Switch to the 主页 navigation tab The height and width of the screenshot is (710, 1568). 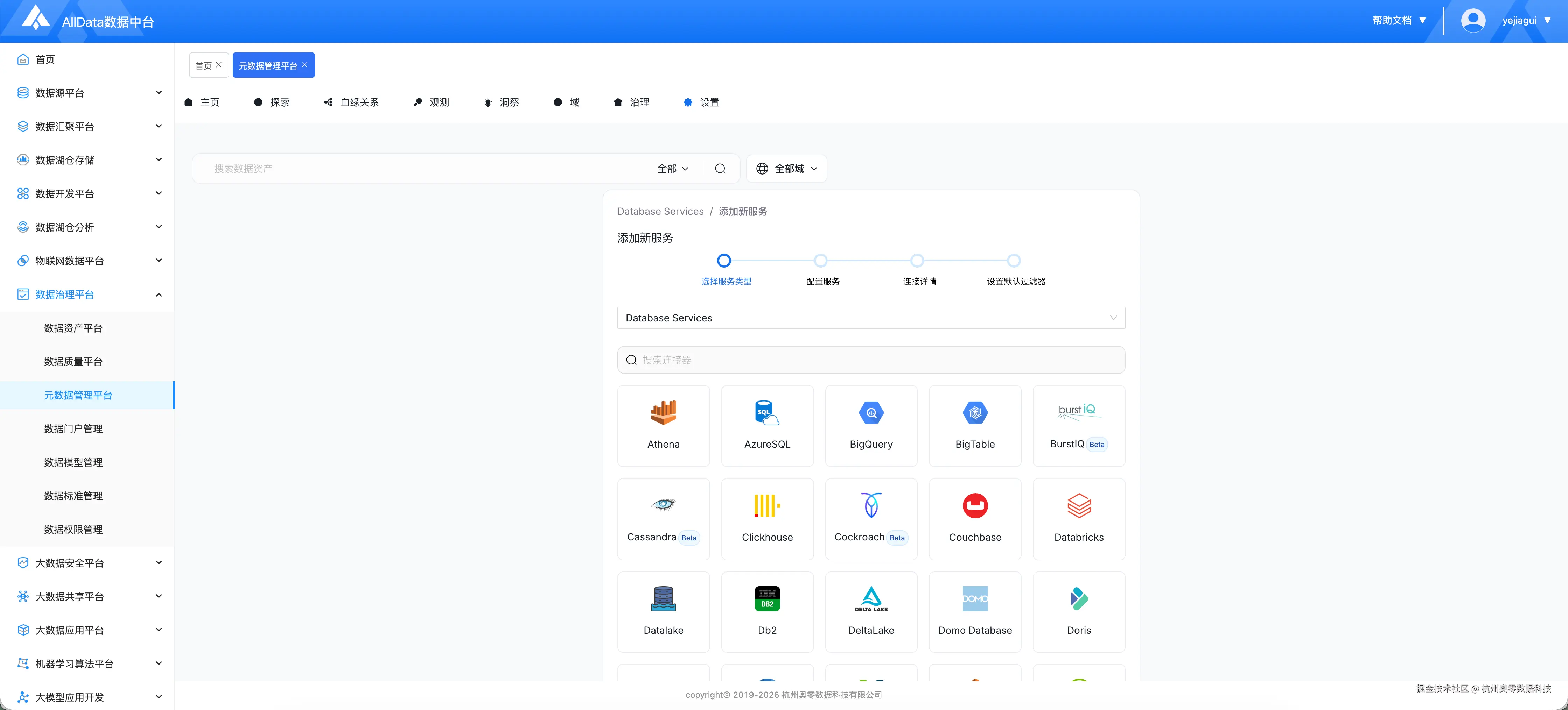(x=202, y=102)
